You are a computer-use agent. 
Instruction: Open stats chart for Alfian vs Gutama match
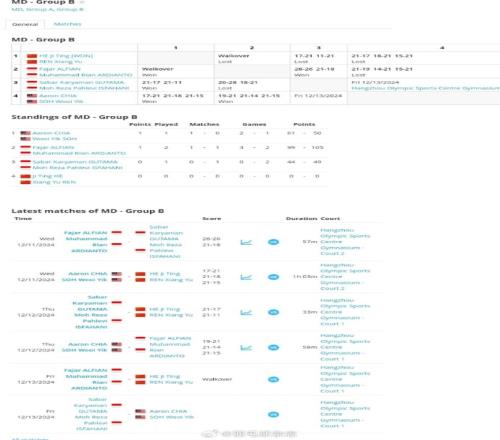click(246, 242)
